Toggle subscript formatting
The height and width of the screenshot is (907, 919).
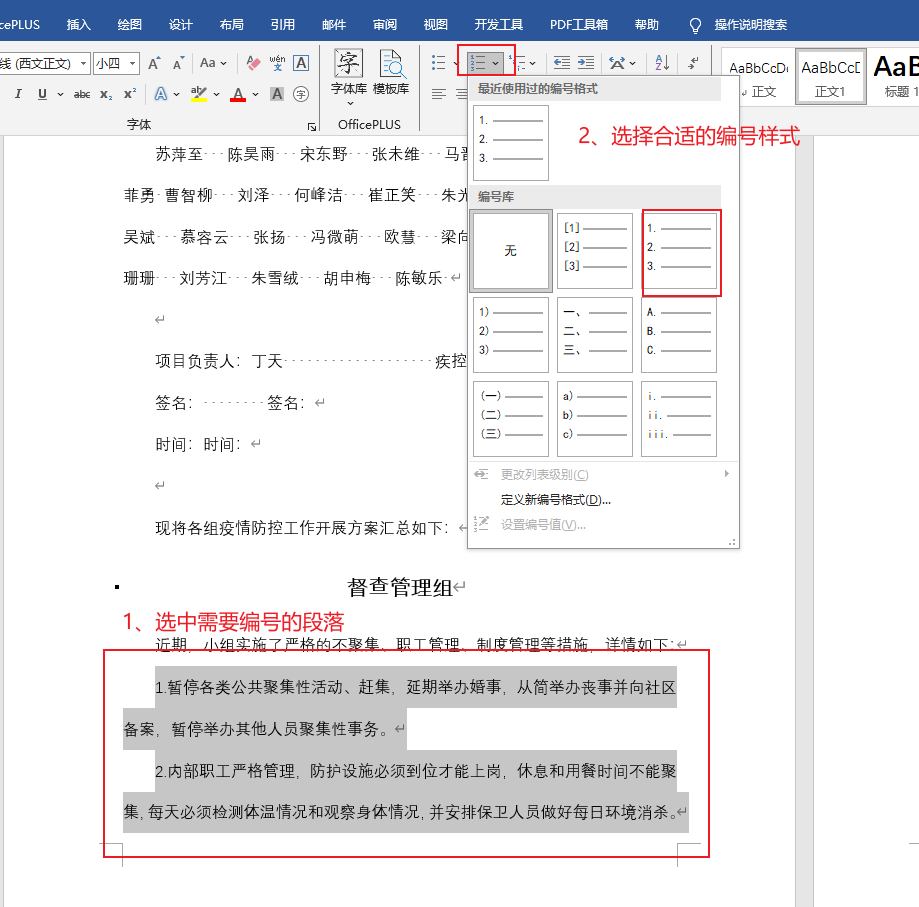click(105, 94)
